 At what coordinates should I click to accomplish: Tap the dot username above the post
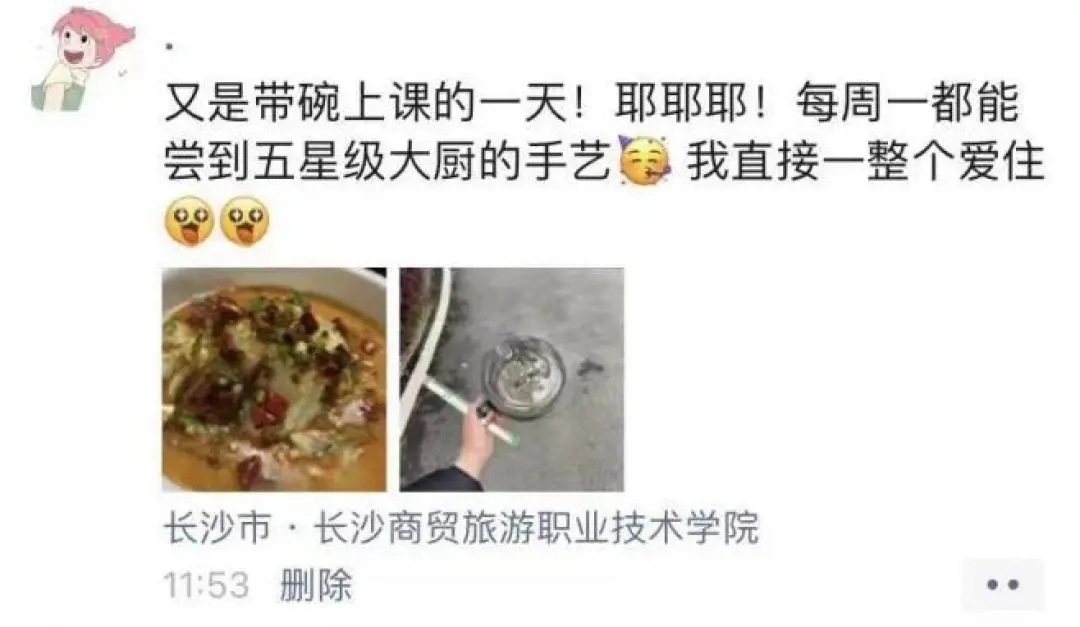(x=169, y=47)
